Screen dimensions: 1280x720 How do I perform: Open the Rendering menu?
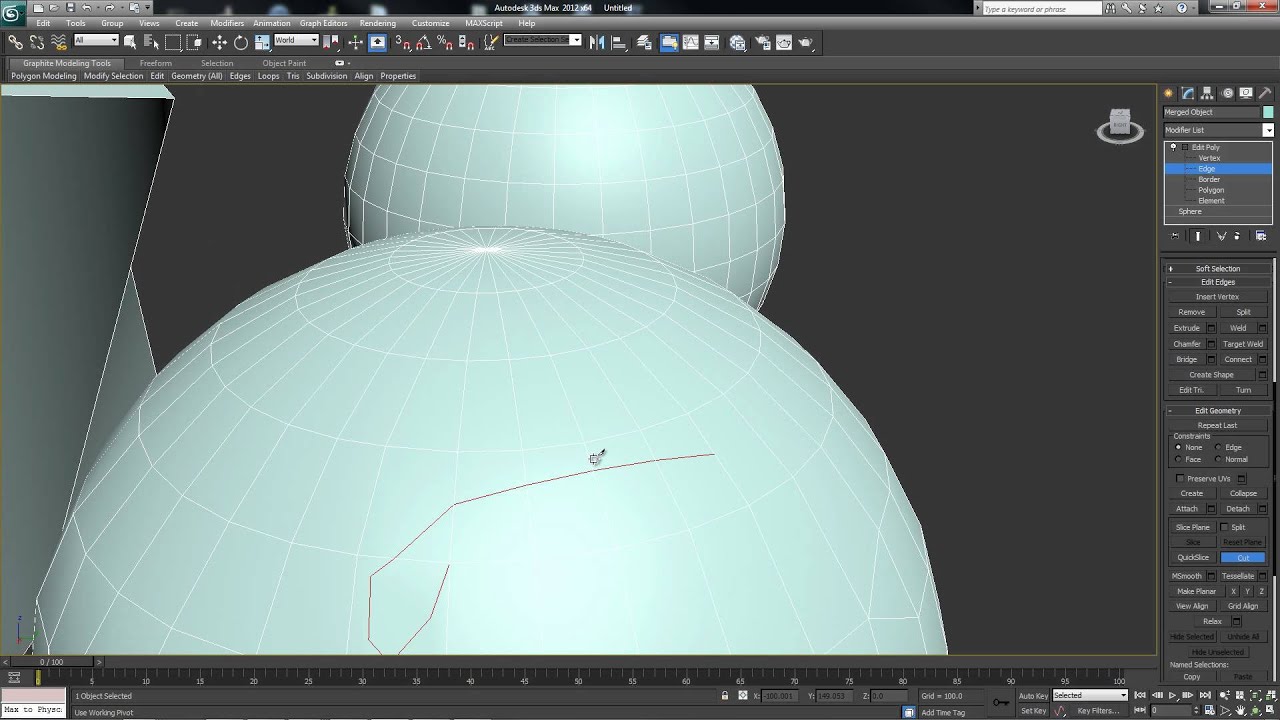tap(377, 23)
